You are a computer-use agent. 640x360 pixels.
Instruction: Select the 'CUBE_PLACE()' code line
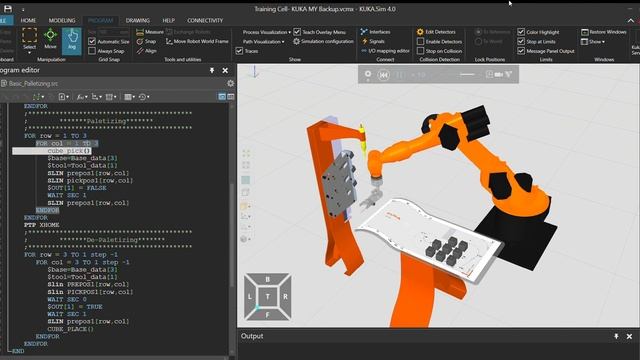(70, 329)
